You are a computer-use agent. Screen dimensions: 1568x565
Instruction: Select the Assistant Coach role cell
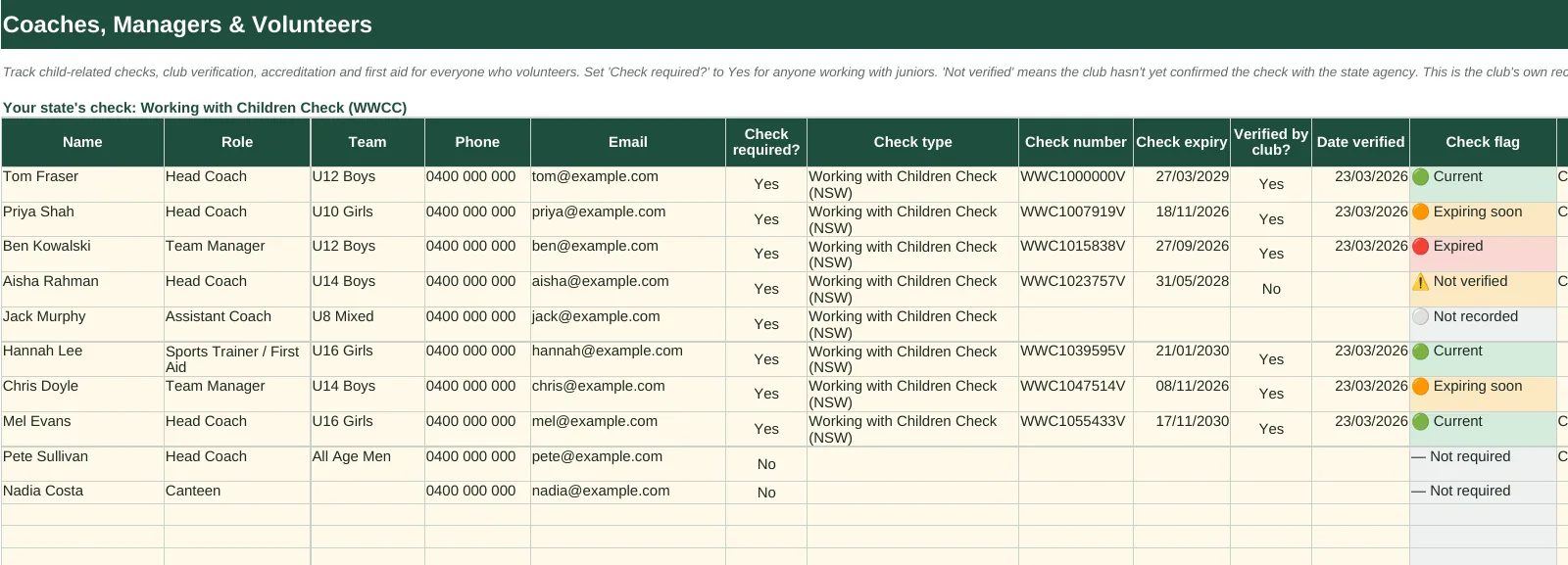237,324
